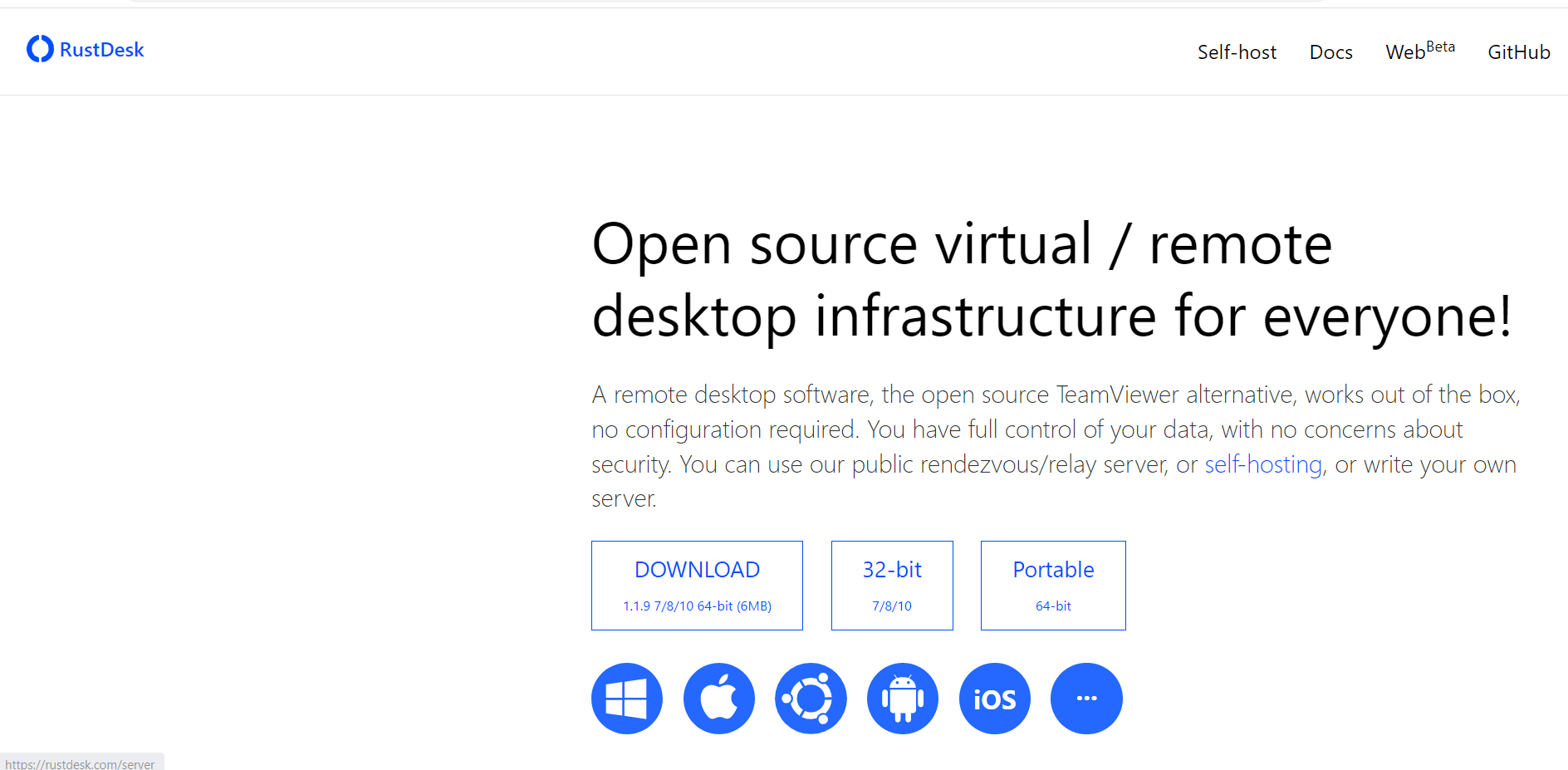Open the Self-host page

click(x=1237, y=51)
